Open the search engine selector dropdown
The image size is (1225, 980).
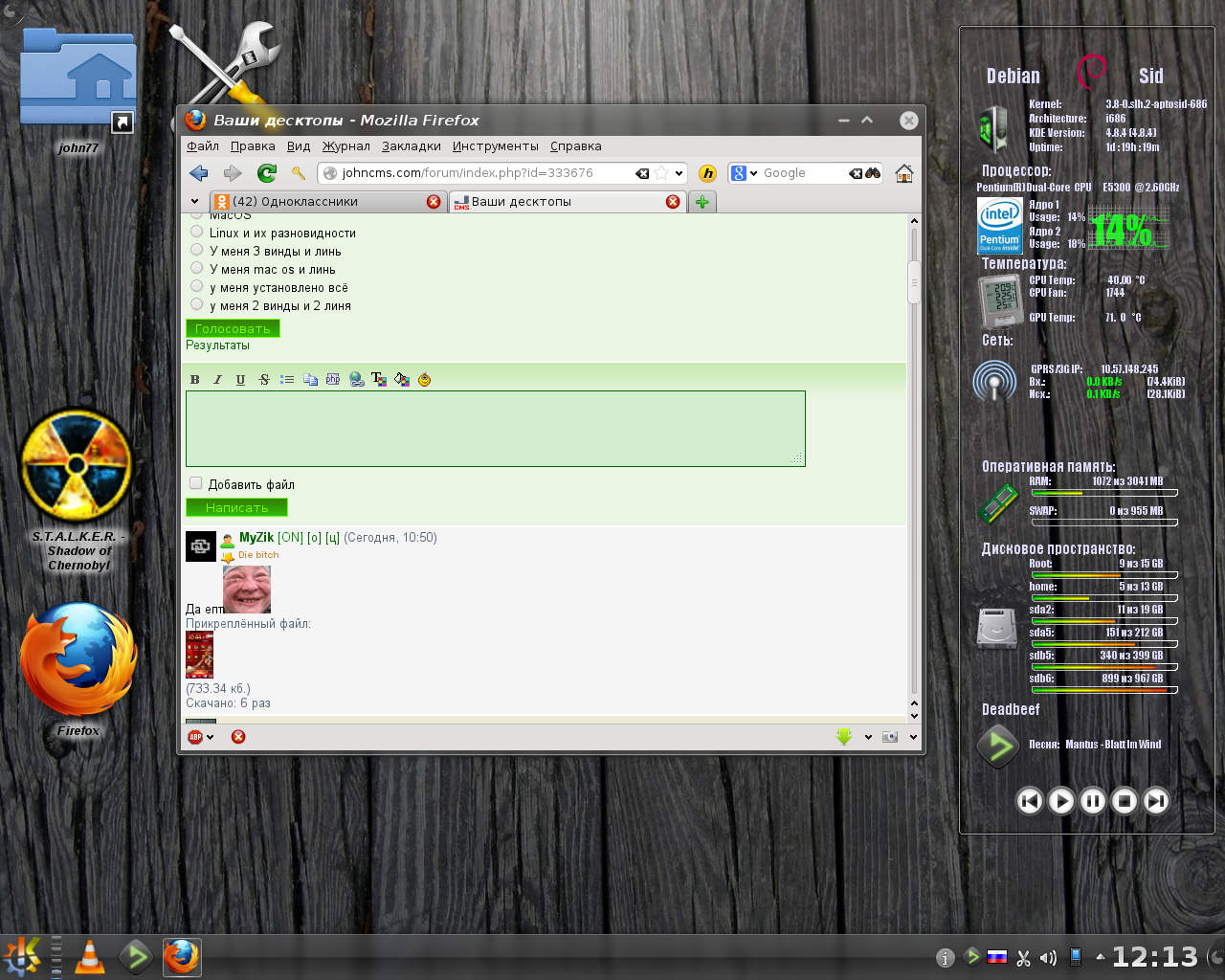pos(744,173)
